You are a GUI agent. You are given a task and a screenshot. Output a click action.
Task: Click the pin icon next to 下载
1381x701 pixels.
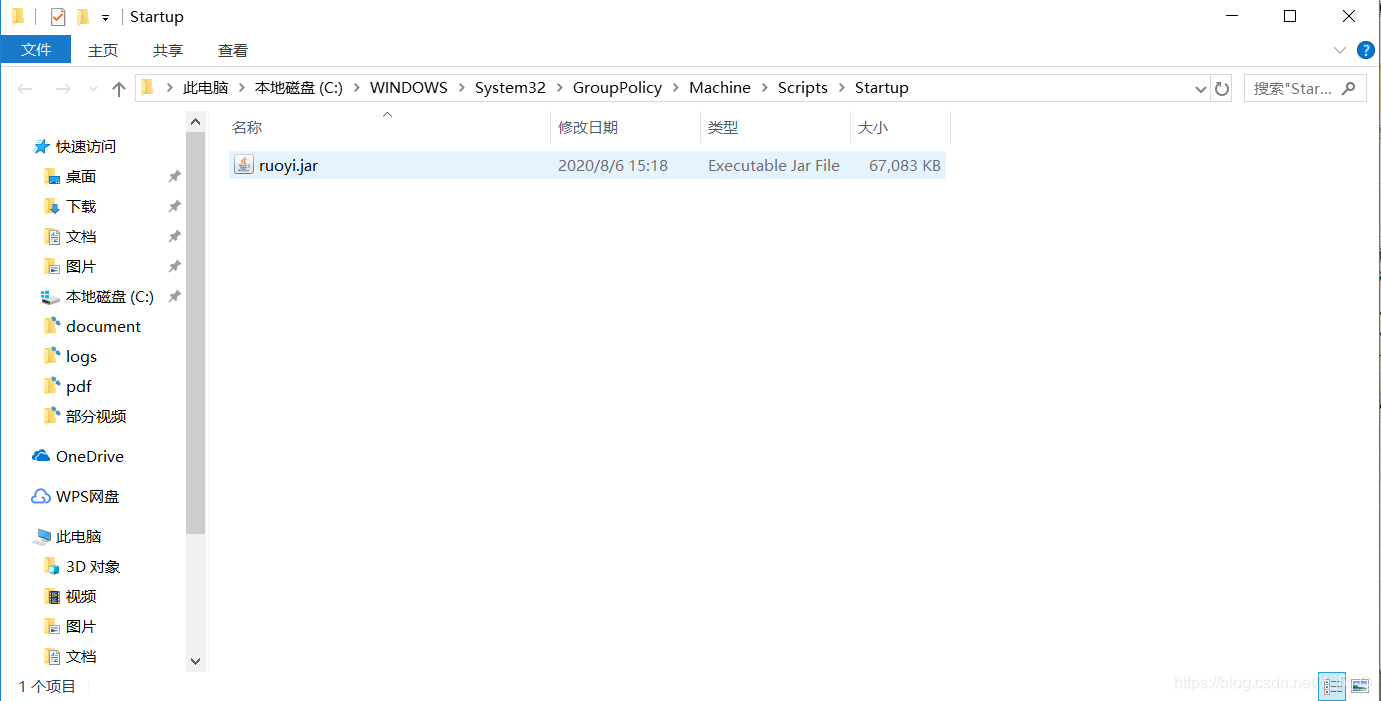pos(174,206)
